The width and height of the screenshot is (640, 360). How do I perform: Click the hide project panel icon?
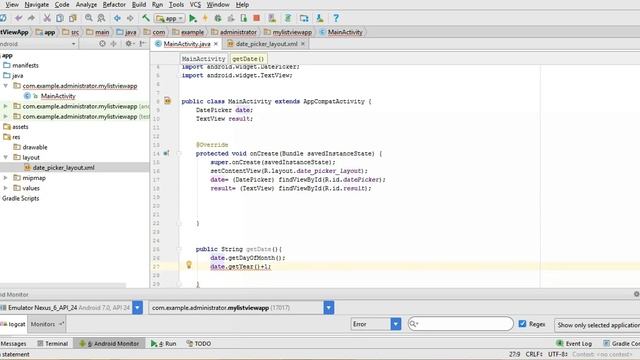[x=142, y=44]
